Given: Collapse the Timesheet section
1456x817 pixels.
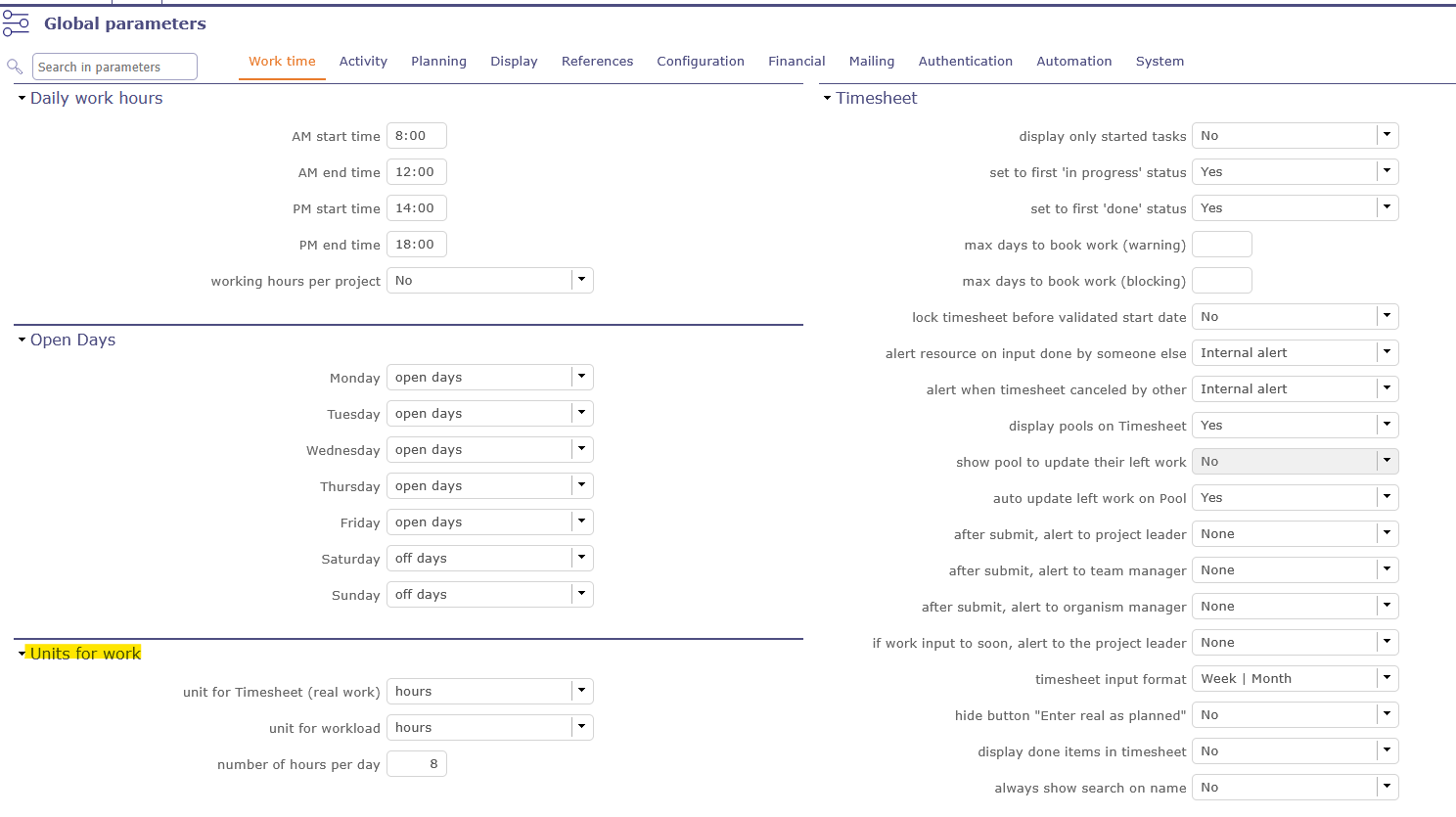Looking at the screenshot, I should coord(827,98).
